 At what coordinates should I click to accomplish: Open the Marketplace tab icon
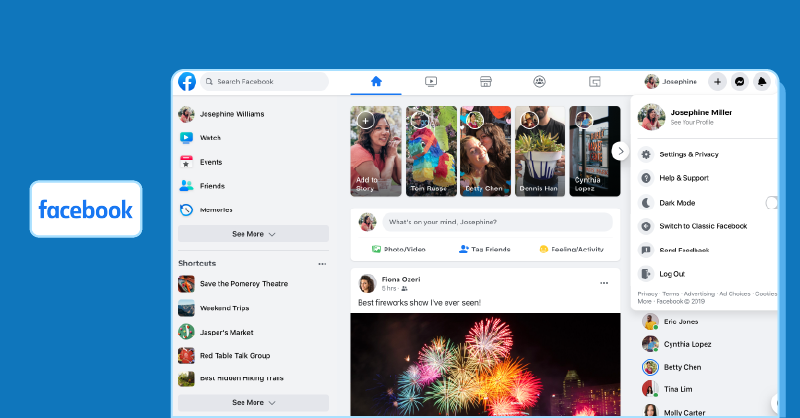485,82
